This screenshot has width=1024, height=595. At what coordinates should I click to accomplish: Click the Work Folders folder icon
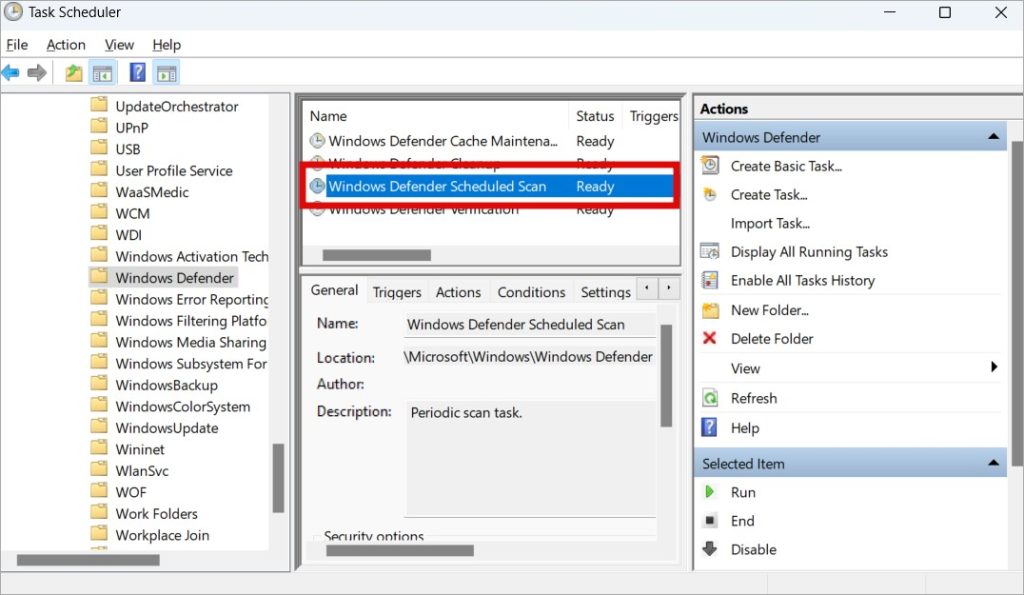[99, 512]
